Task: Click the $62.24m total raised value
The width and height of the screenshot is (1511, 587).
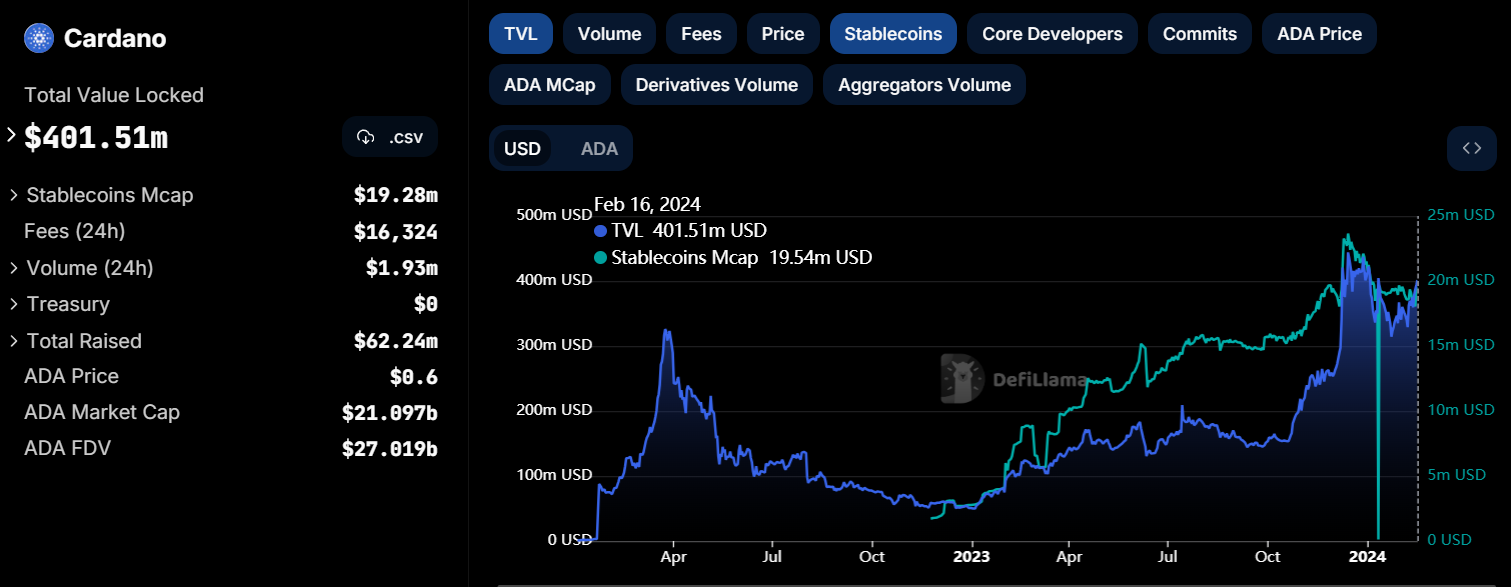Action: tap(395, 341)
